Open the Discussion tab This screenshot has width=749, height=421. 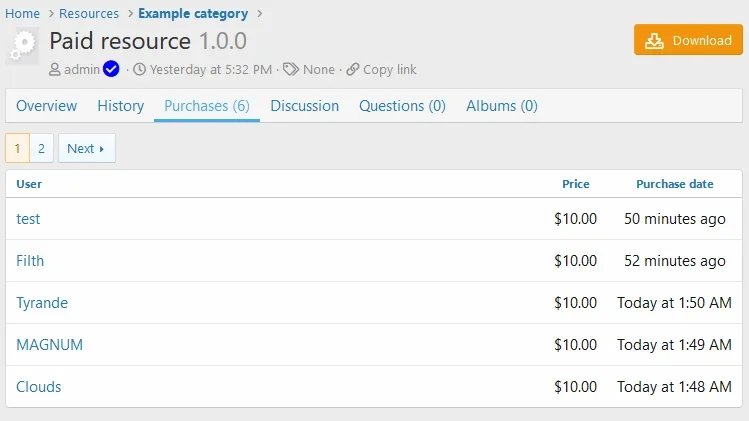[x=304, y=106]
